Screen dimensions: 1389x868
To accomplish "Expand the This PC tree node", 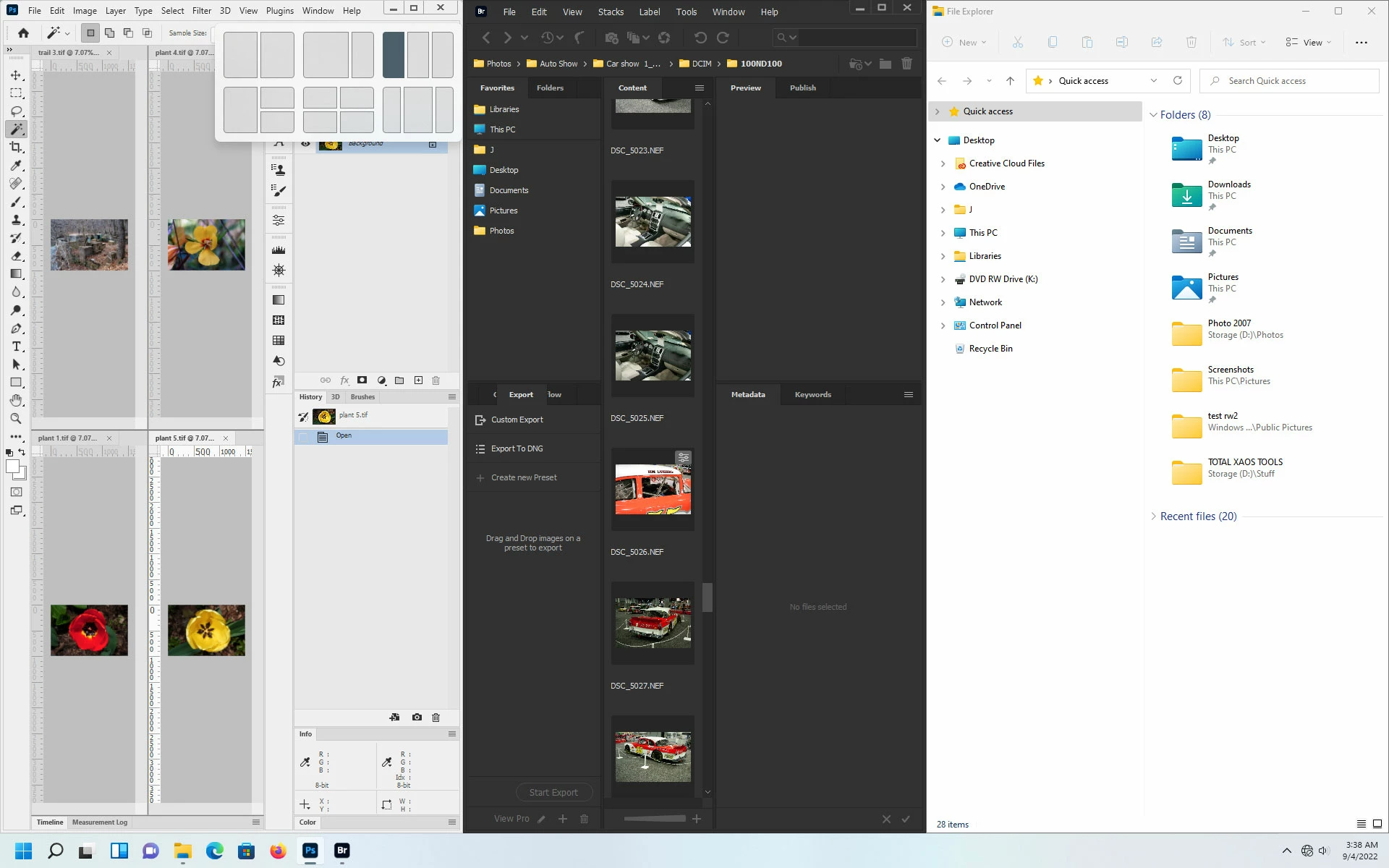I will point(943,233).
